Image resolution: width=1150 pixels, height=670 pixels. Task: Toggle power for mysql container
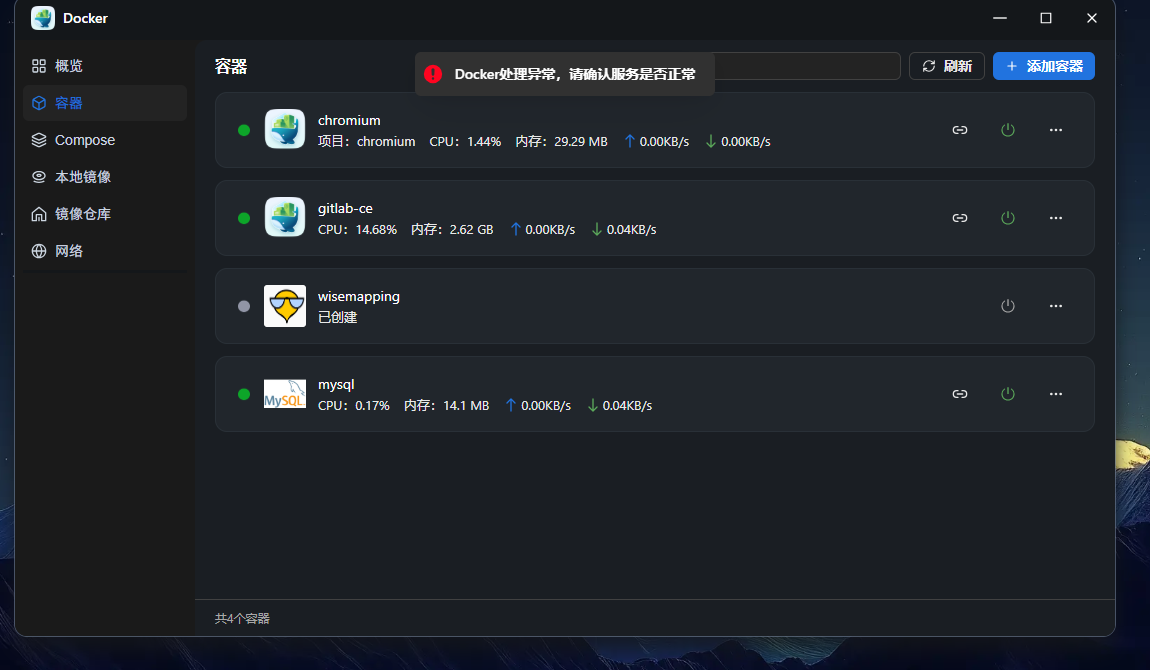1008,394
